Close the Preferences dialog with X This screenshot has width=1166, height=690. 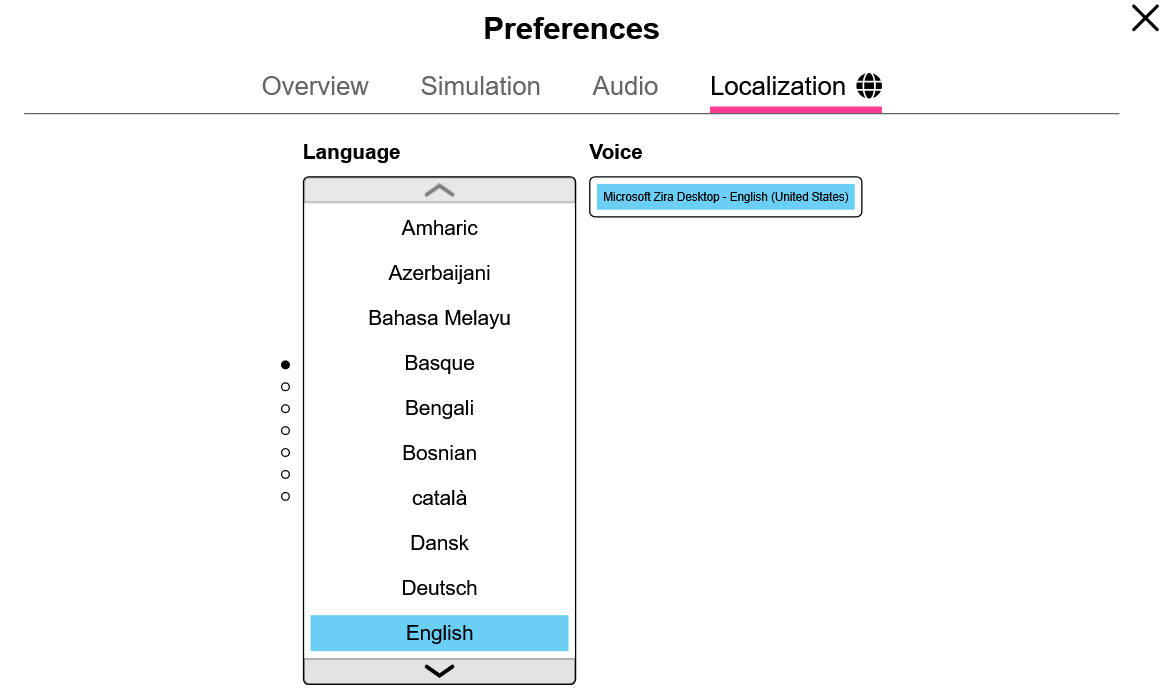coord(1144,18)
